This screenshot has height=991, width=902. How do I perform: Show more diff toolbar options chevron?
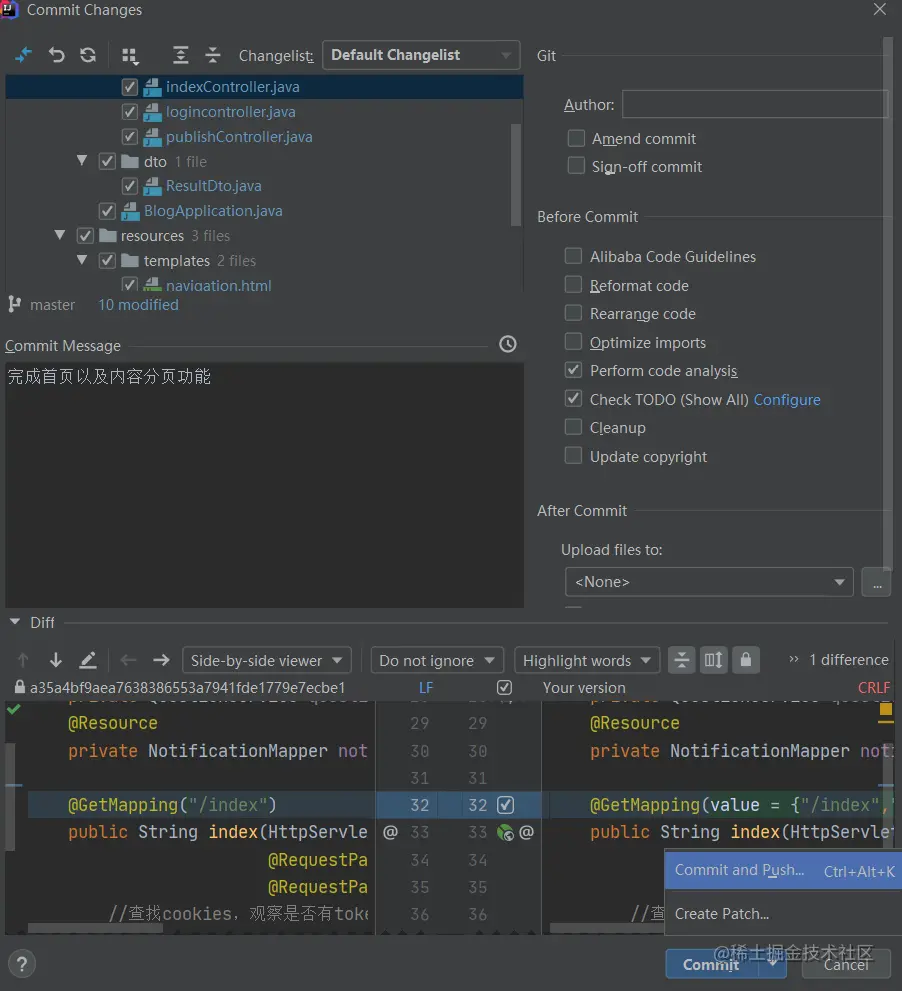coord(793,659)
